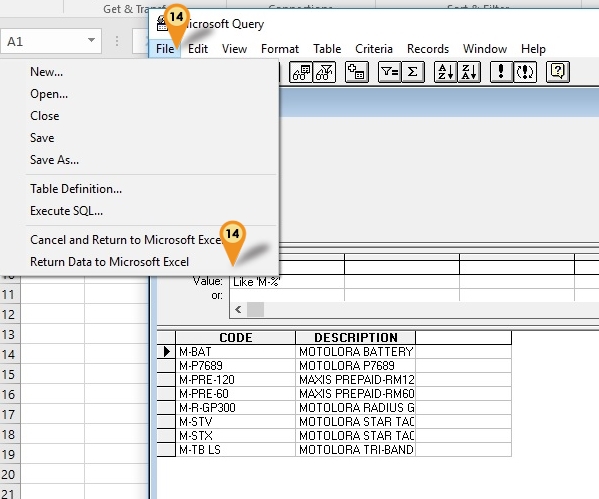Click the Sort Ascending A-Z icon
The width and height of the screenshot is (599, 499).
pos(445,72)
